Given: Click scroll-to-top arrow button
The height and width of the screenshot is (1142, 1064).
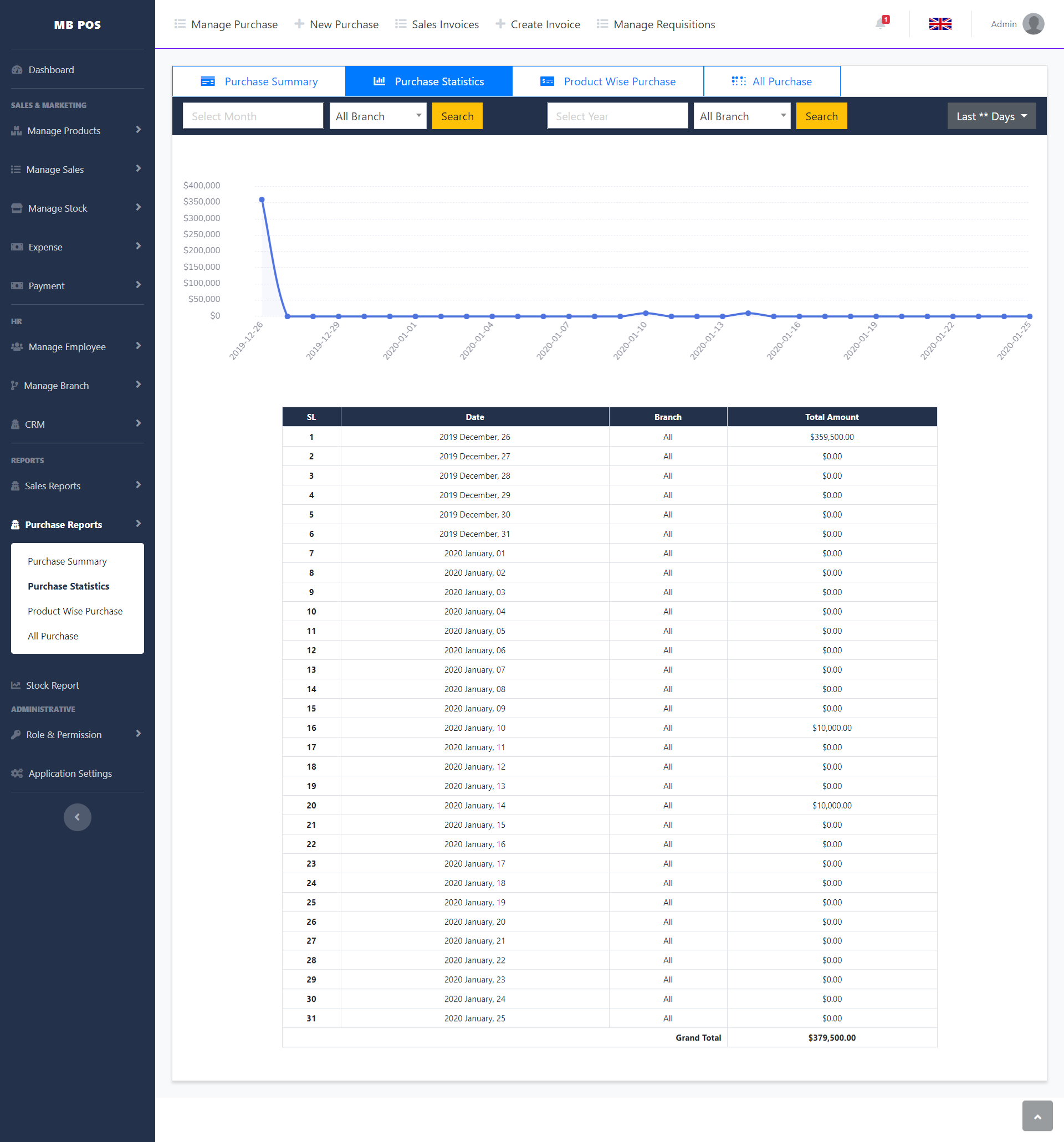Looking at the screenshot, I should coord(1037,1116).
